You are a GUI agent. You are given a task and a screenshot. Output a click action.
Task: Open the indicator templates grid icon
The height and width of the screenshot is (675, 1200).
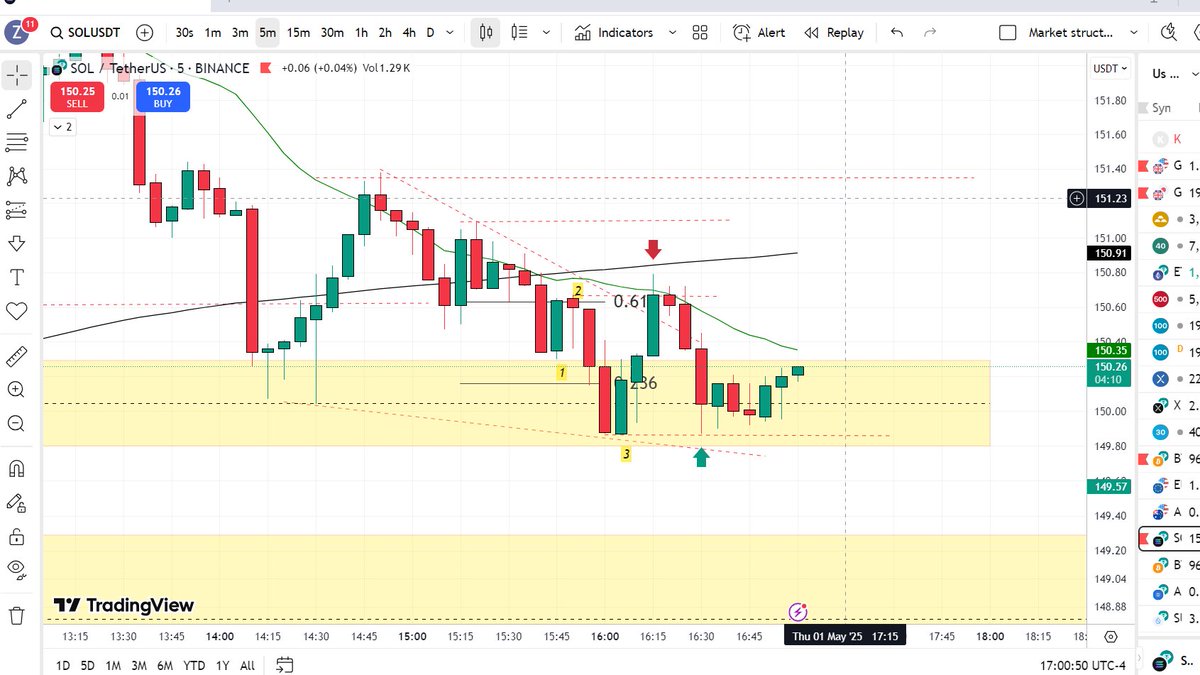pyautogui.click(x=699, y=32)
